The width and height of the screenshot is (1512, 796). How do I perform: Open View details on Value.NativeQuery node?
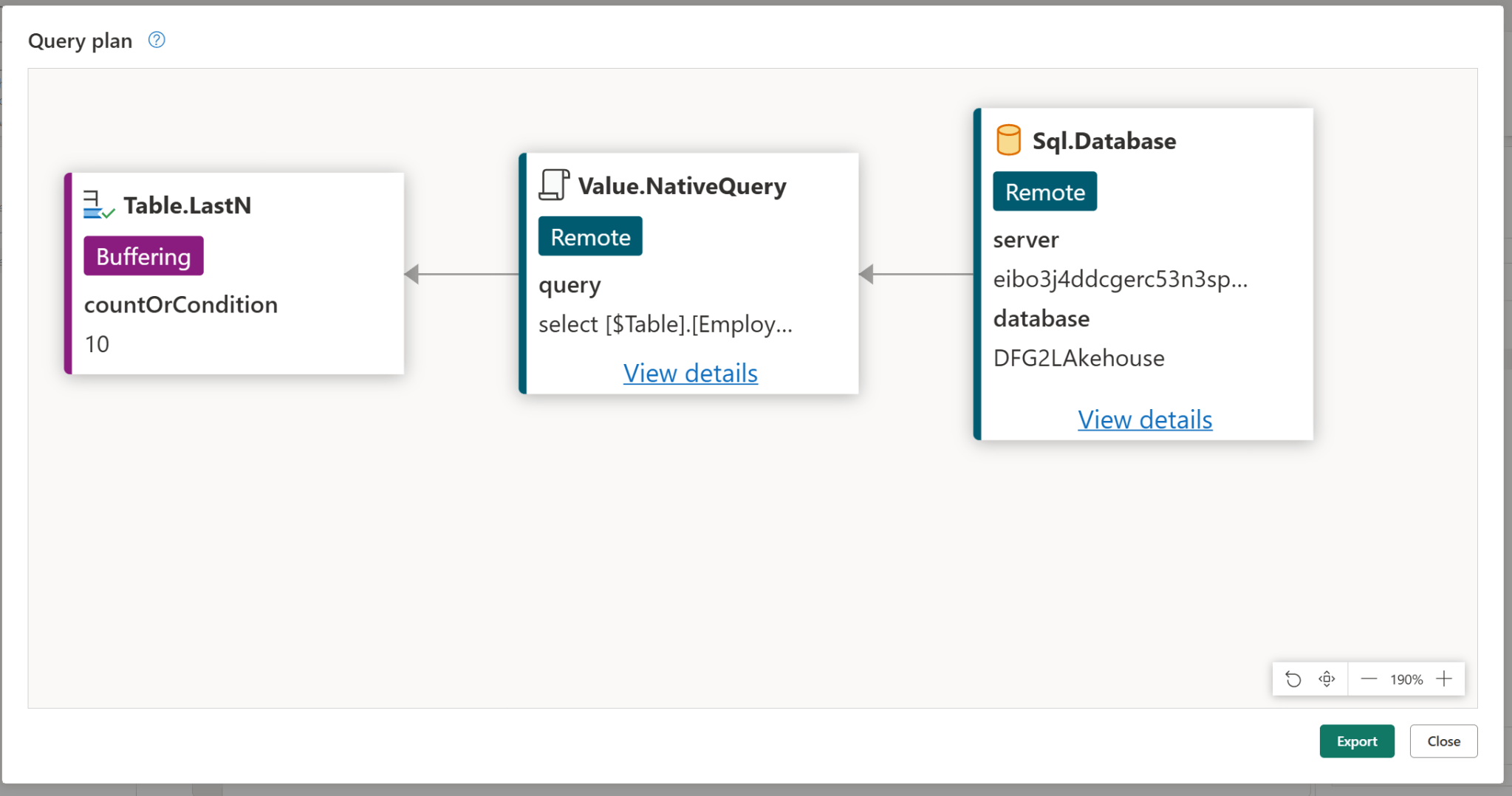point(690,373)
